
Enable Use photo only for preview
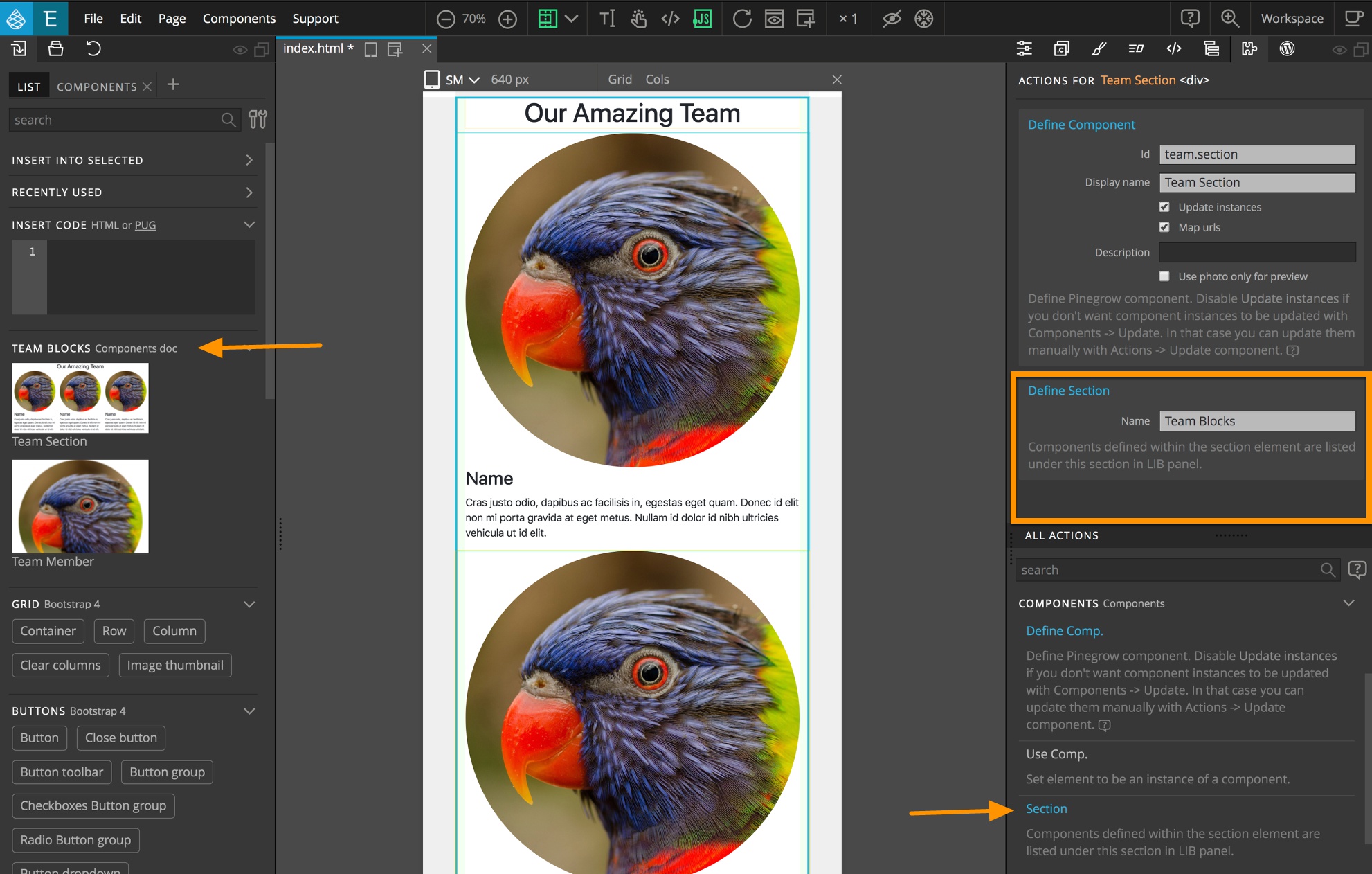[1164, 276]
